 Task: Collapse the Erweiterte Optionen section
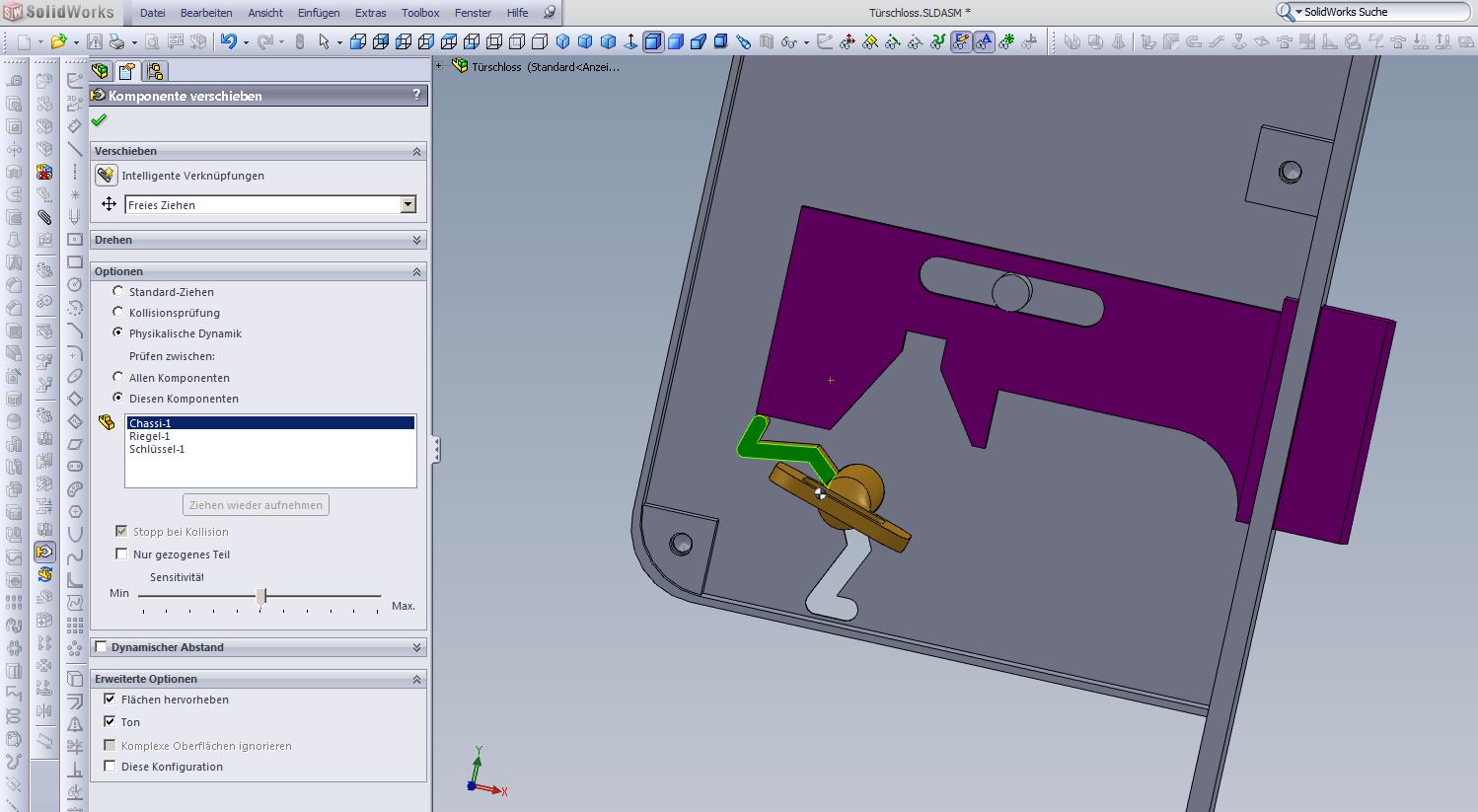coord(416,679)
